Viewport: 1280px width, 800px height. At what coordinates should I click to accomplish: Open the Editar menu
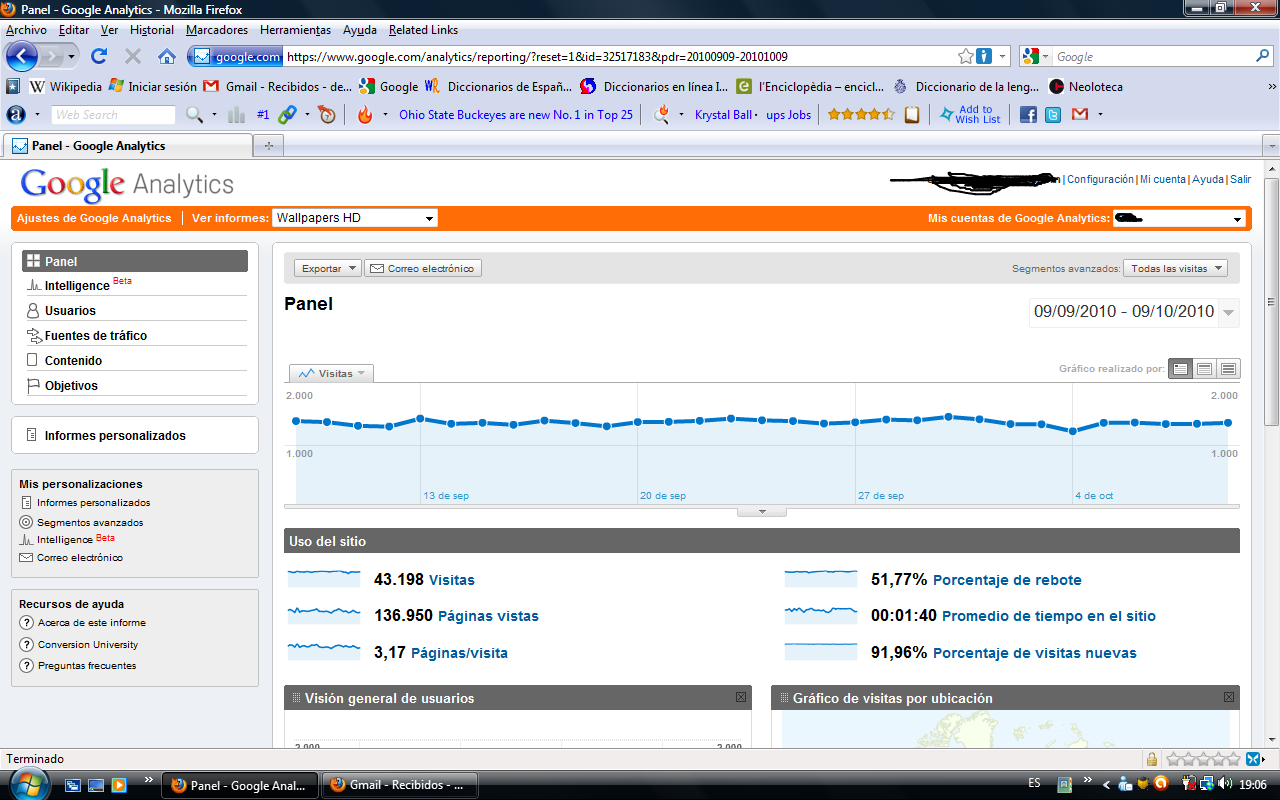[74, 30]
